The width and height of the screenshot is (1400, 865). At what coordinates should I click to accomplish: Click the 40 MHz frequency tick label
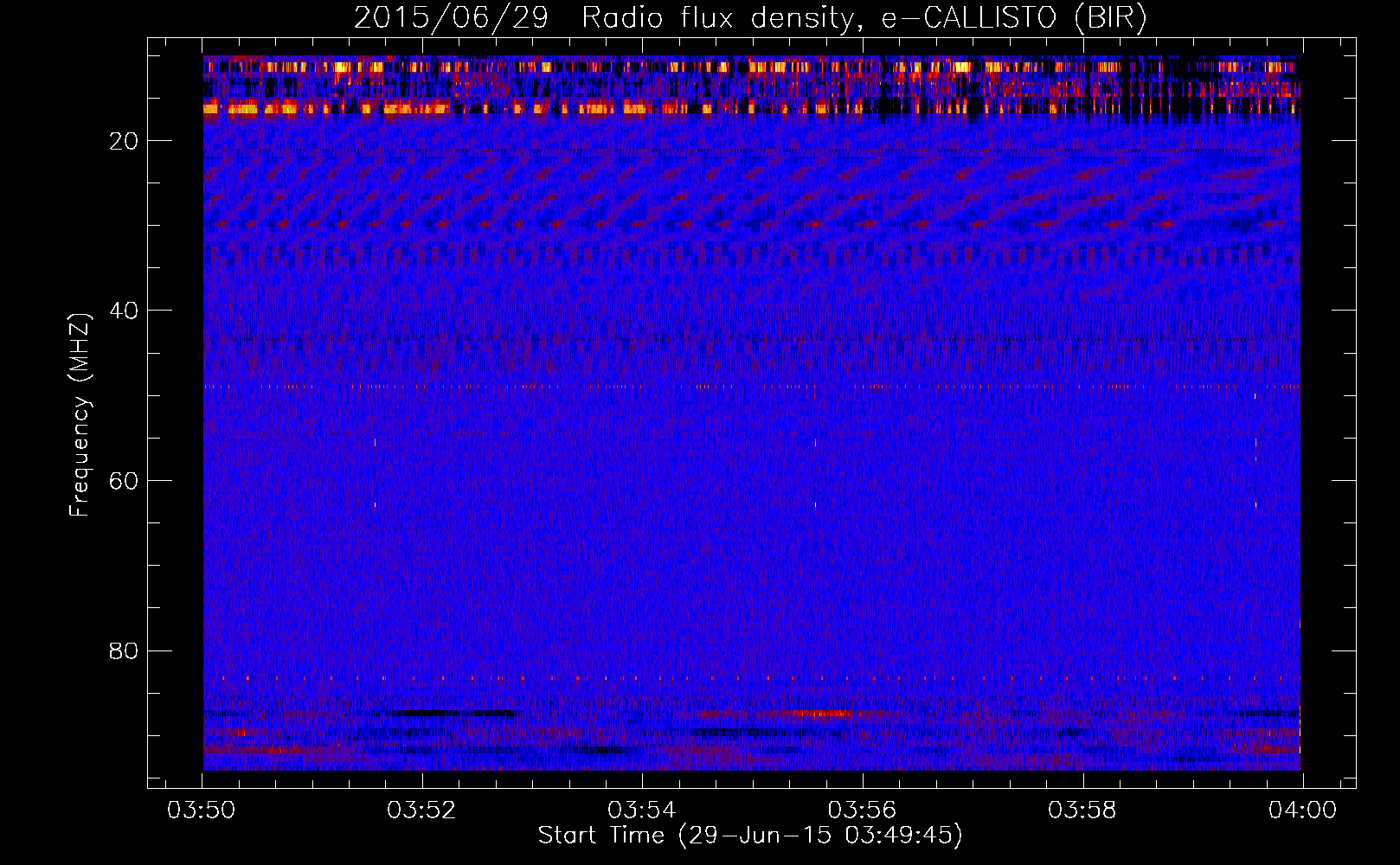(125, 311)
